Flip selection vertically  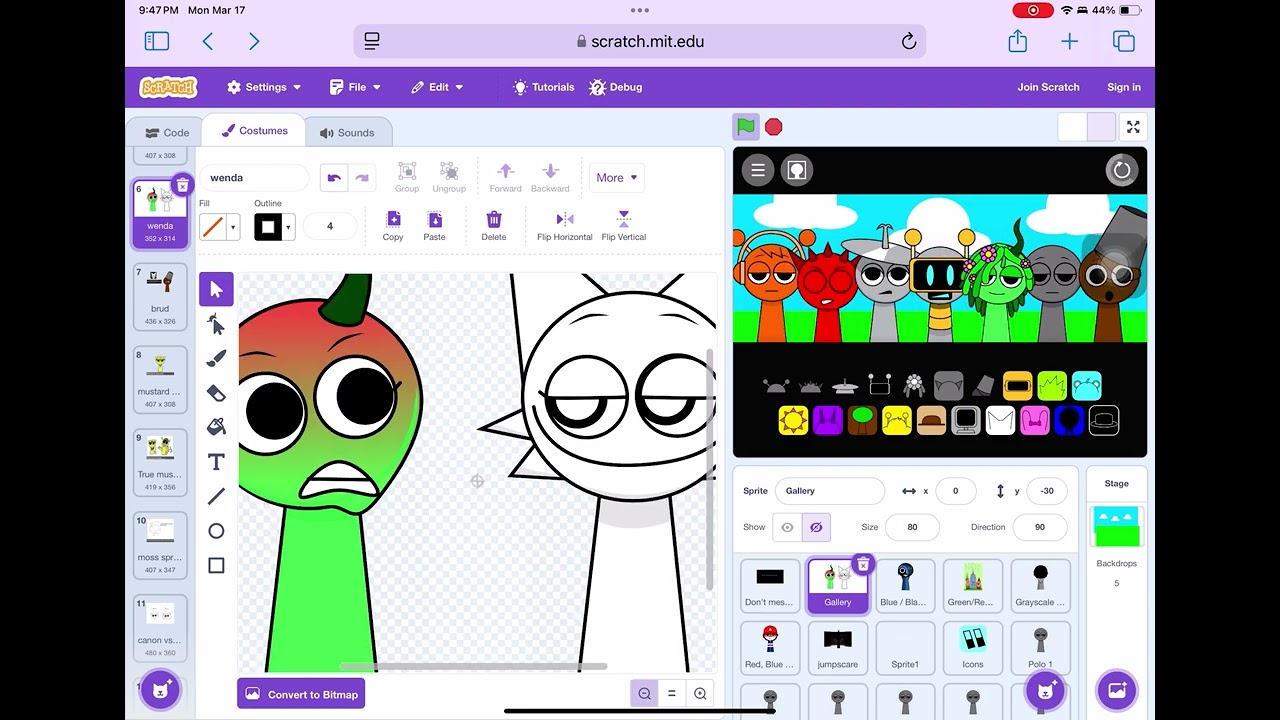(624, 226)
